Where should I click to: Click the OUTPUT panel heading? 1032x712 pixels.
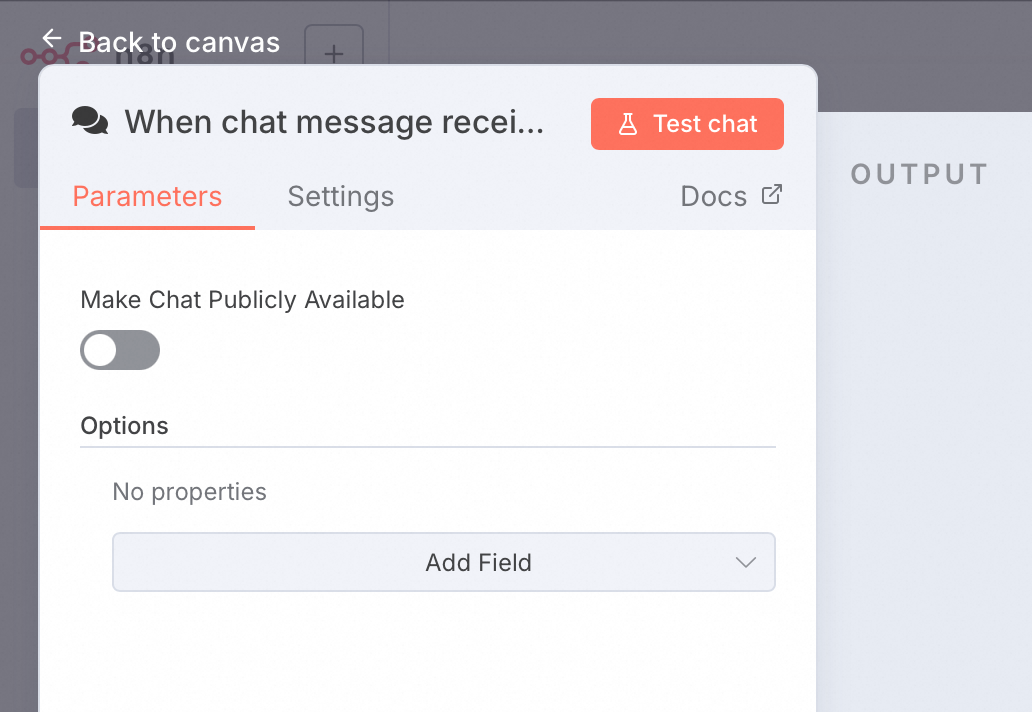pyautogui.click(x=919, y=174)
